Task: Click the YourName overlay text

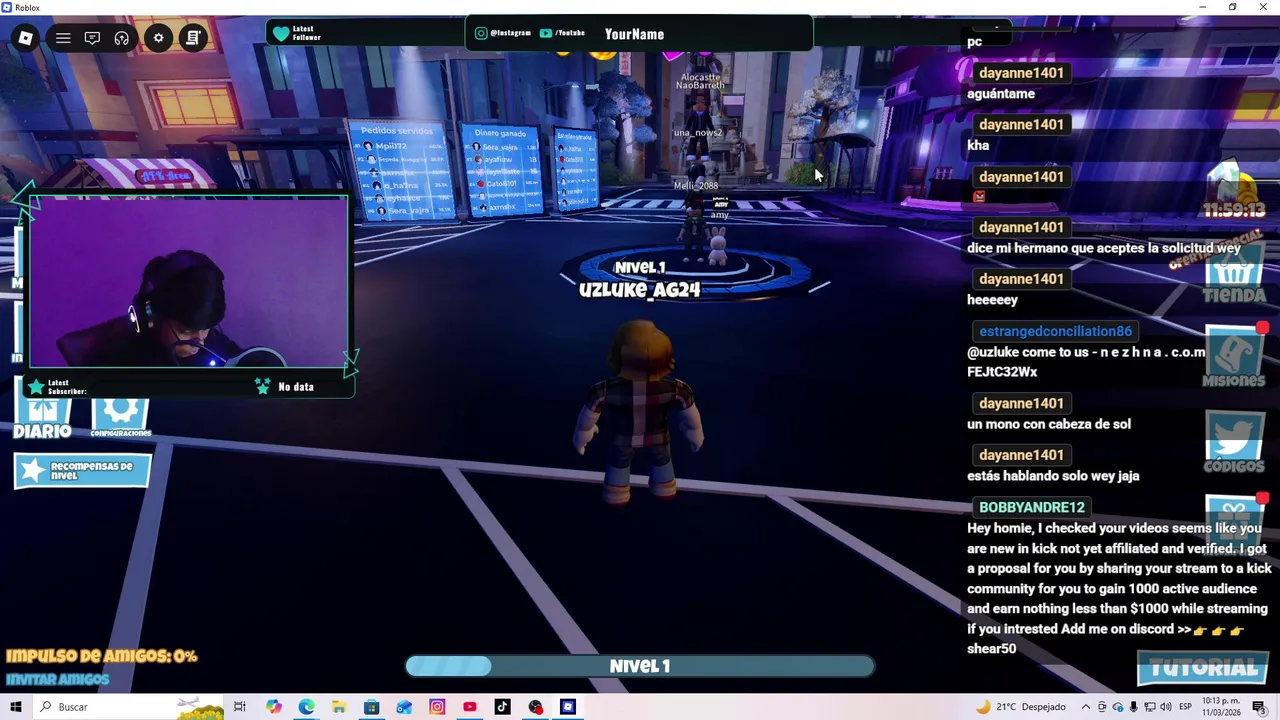Action: (x=634, y=34)
